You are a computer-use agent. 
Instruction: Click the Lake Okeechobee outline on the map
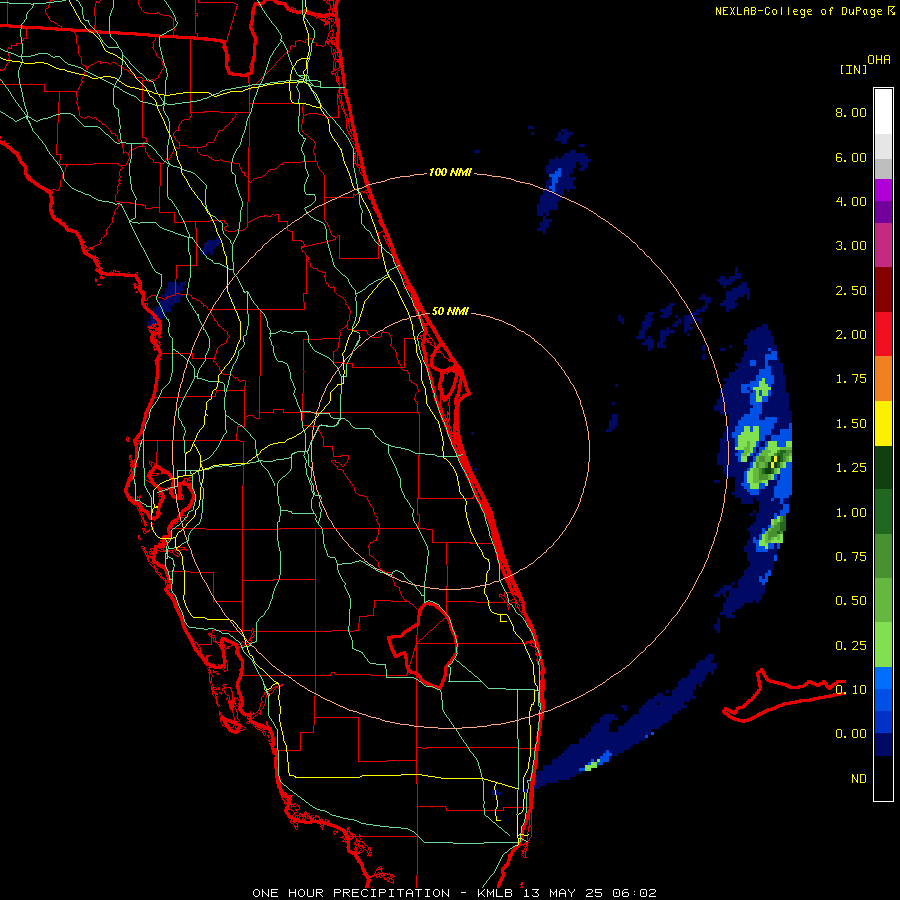click(x=423, y=645)
